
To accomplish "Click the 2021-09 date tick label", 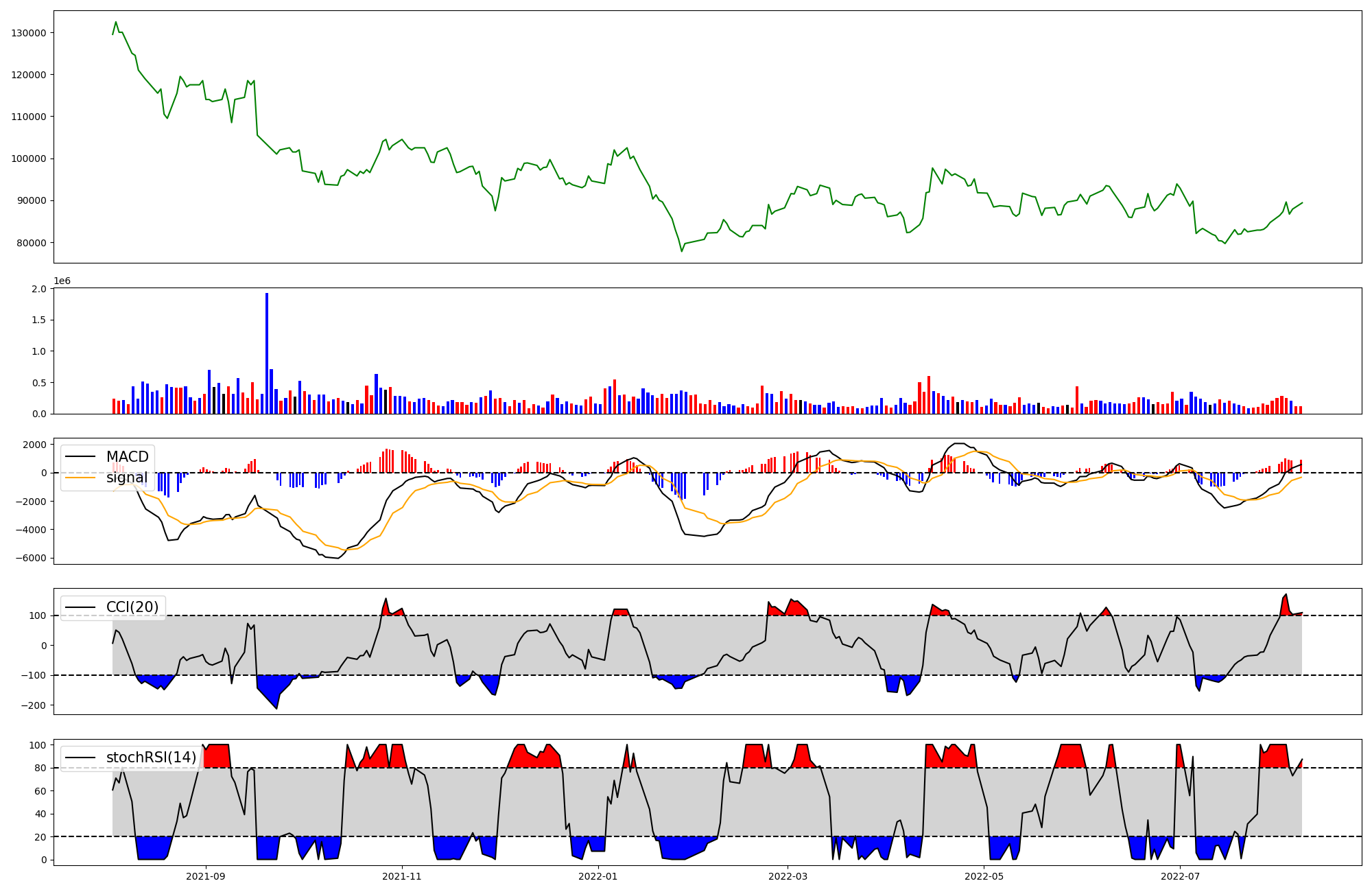I will [x=205, y=876].
